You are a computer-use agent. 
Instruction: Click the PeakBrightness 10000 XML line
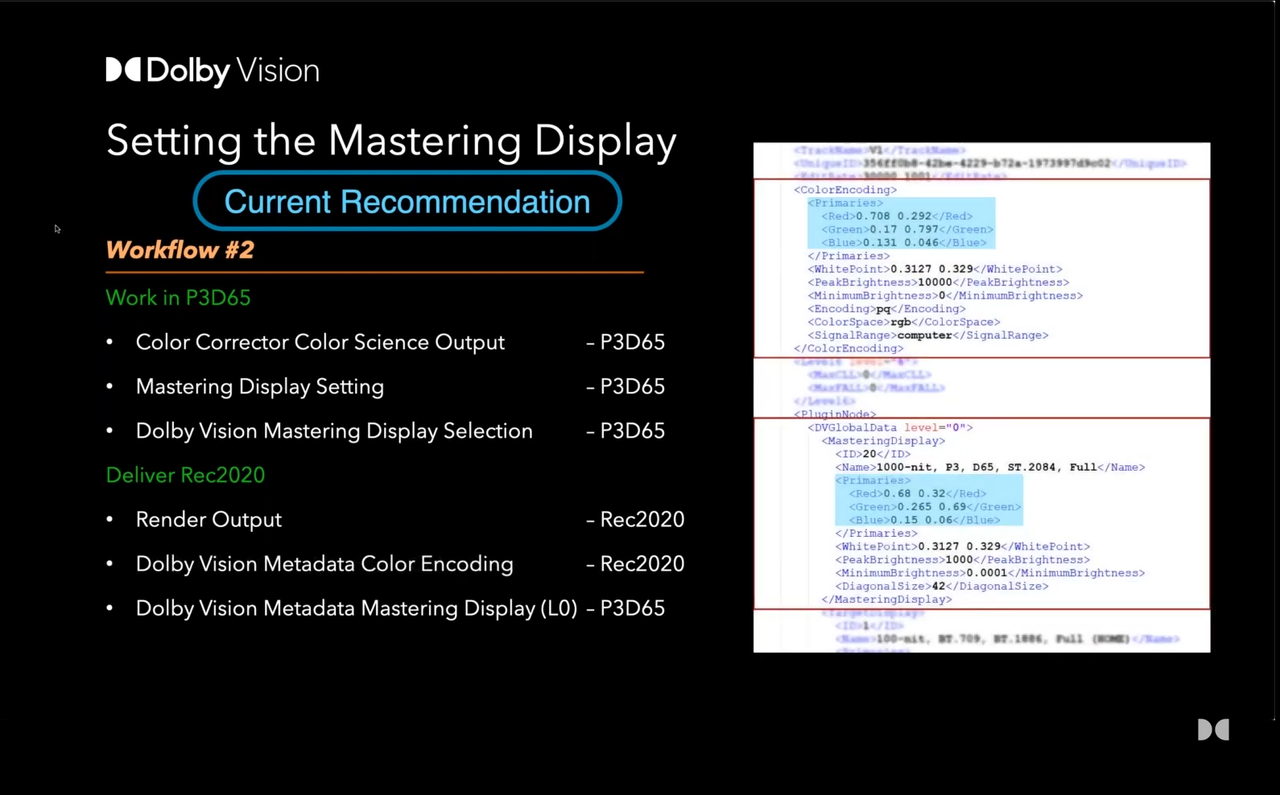[x=938, y=282]
